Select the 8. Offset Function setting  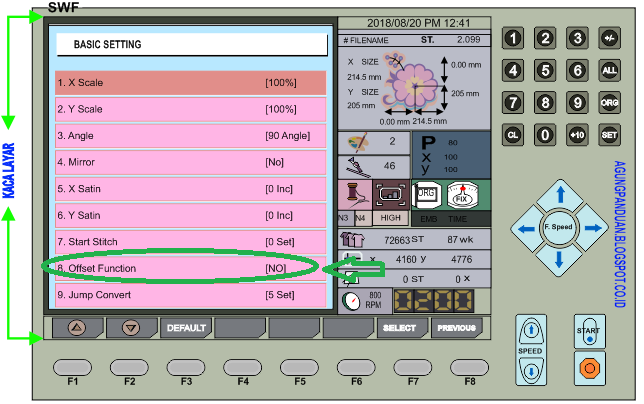(191, 268)
